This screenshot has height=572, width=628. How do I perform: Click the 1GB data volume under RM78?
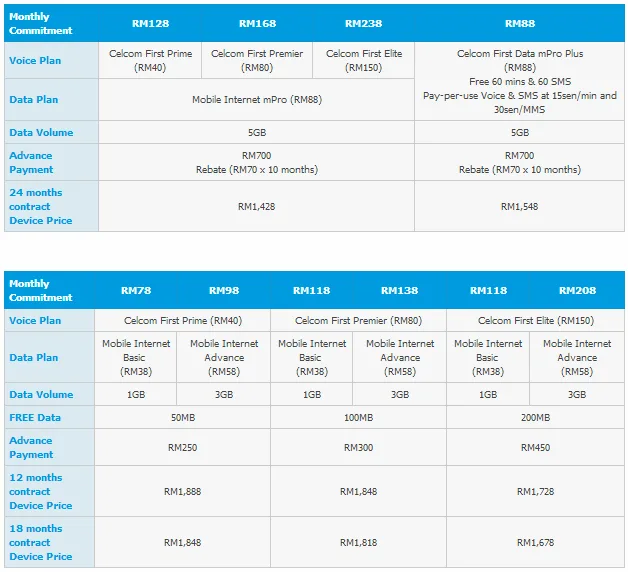point(136,395)
